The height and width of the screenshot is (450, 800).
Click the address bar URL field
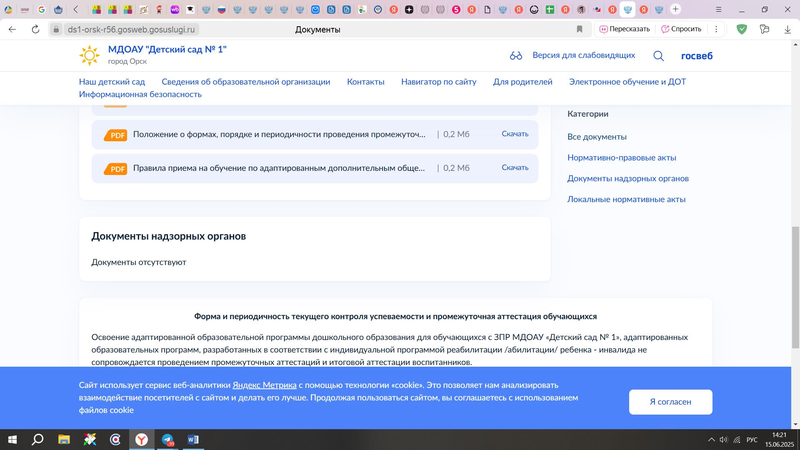click(131, 30)
